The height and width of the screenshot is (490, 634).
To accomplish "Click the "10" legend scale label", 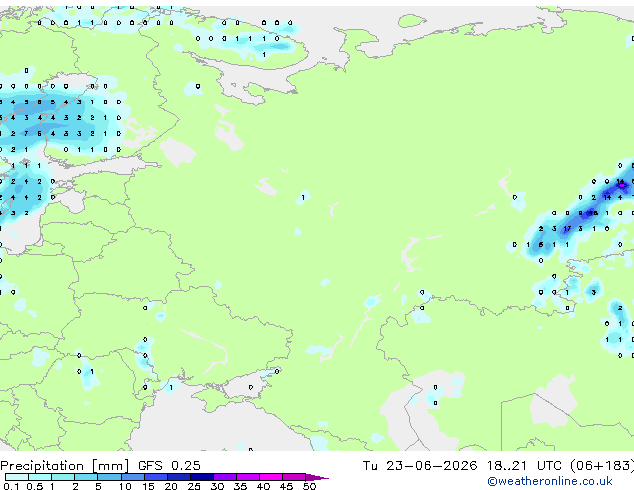I will (x=125, y=486).
